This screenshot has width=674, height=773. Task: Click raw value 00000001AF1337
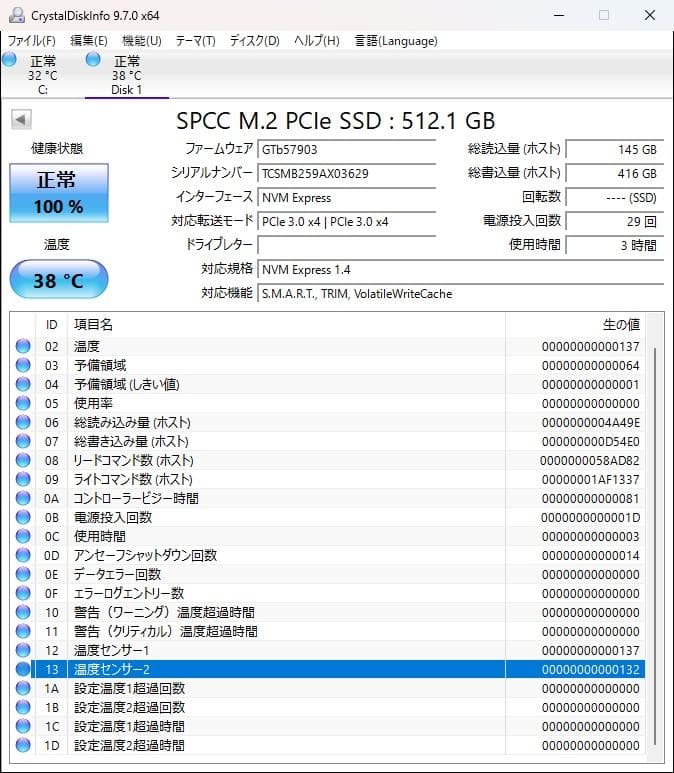(590, 480)
